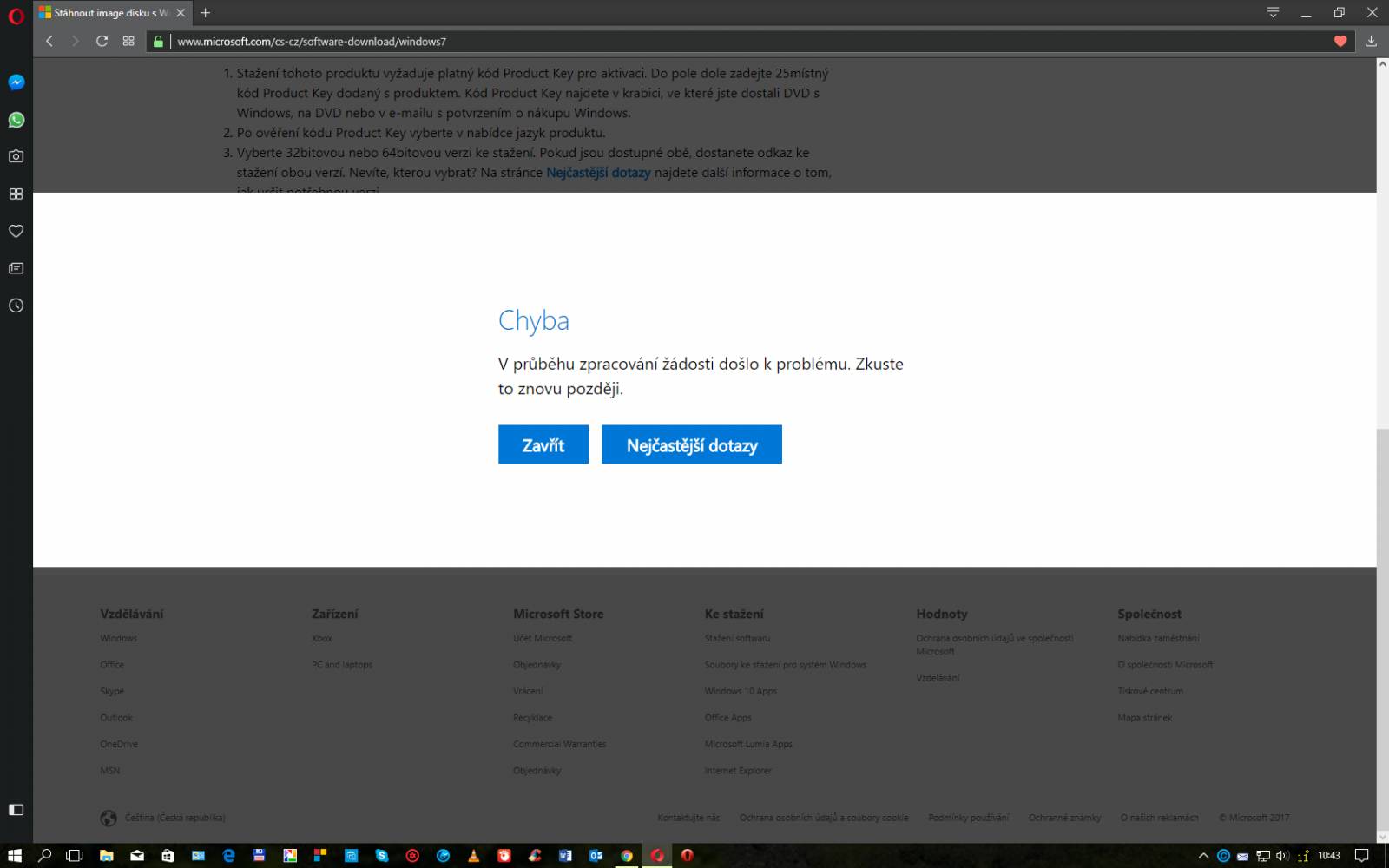Open bookmarks from the sidebar heart
Screen dimensions: 1389x868
(16, 231)
